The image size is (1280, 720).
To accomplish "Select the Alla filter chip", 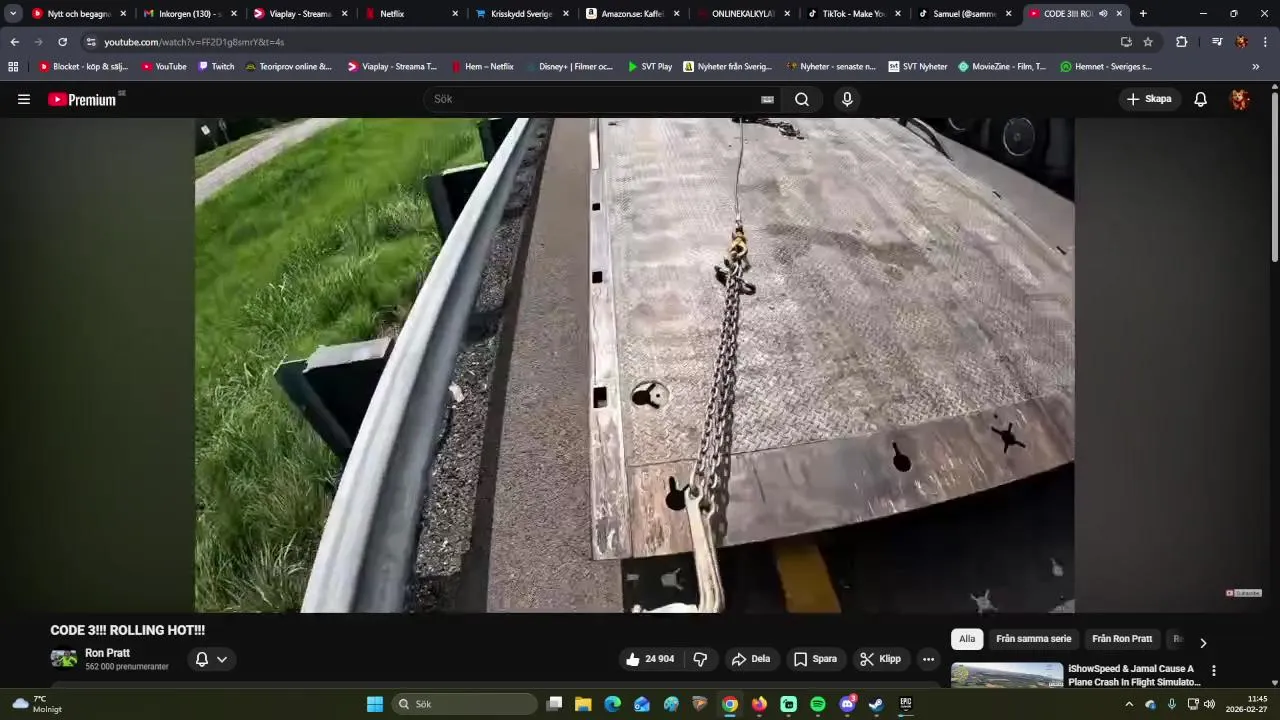I will 967,639.
